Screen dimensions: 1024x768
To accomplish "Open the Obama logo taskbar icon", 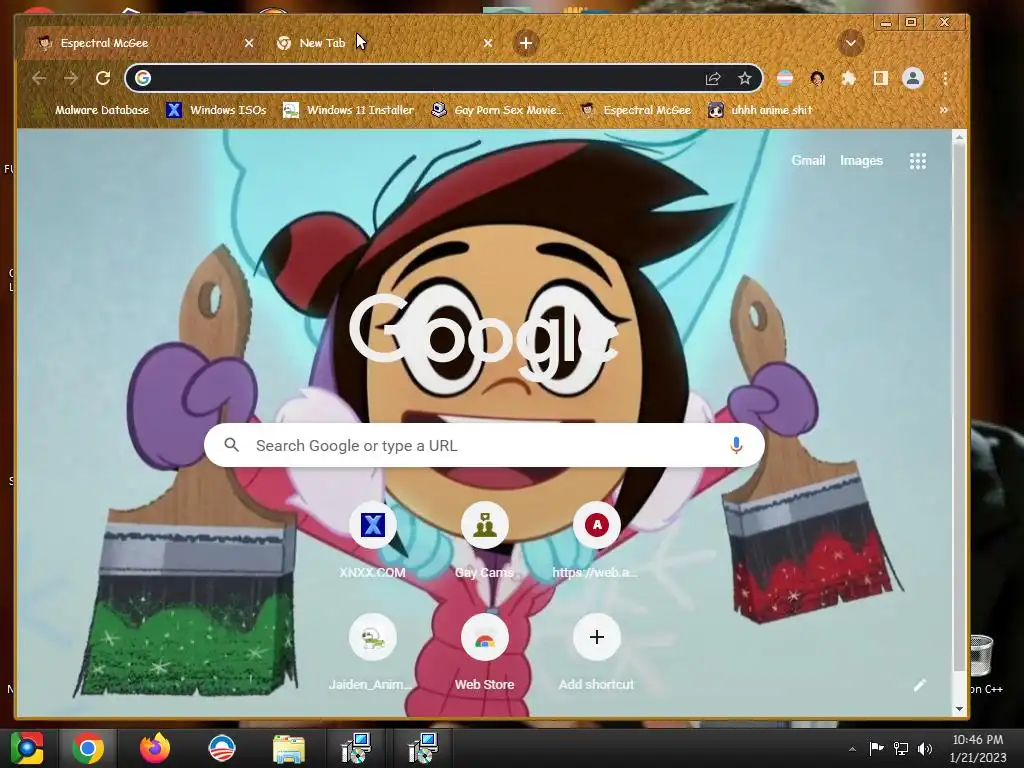I will [x=221, y=748].
